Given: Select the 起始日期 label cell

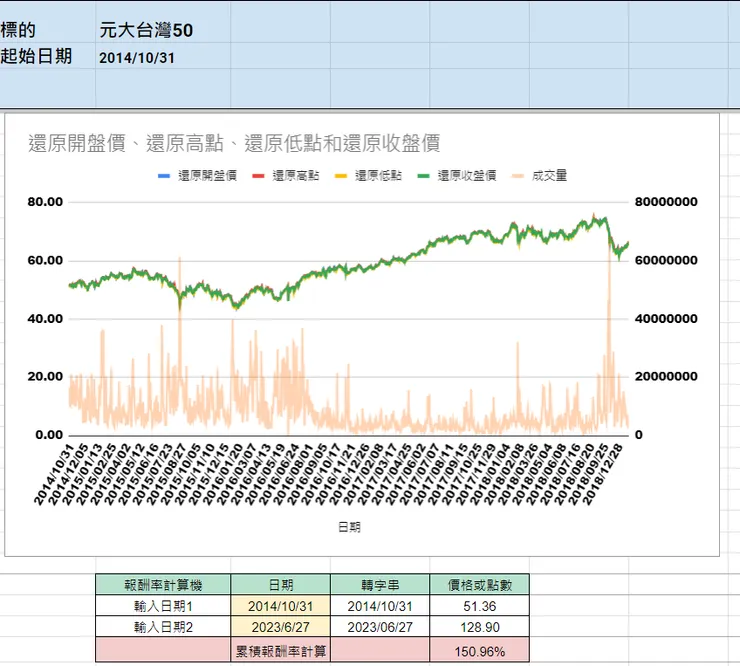Looking at the screenshot, I should click(47, 56).
